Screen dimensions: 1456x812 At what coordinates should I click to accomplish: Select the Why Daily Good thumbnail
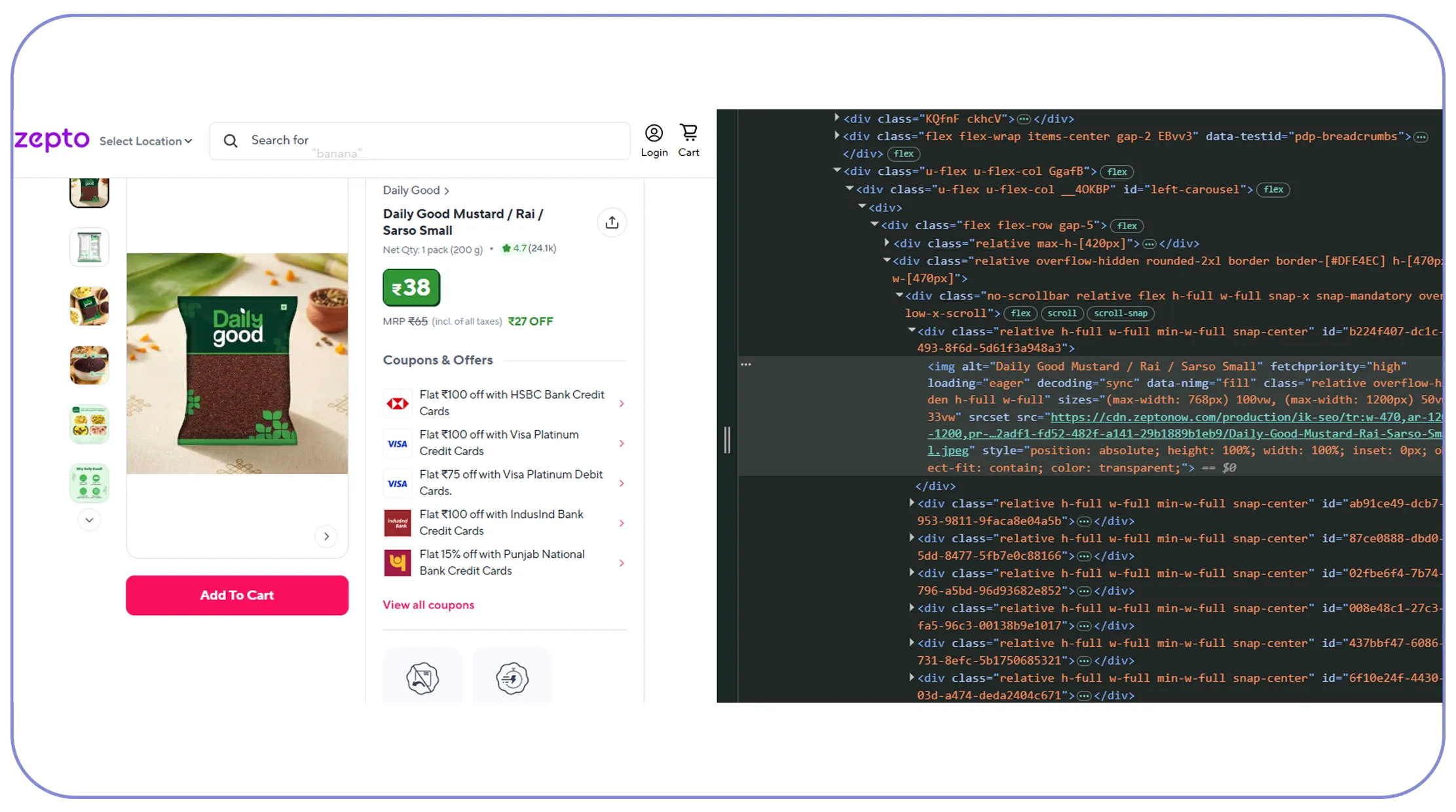[90, 483]
